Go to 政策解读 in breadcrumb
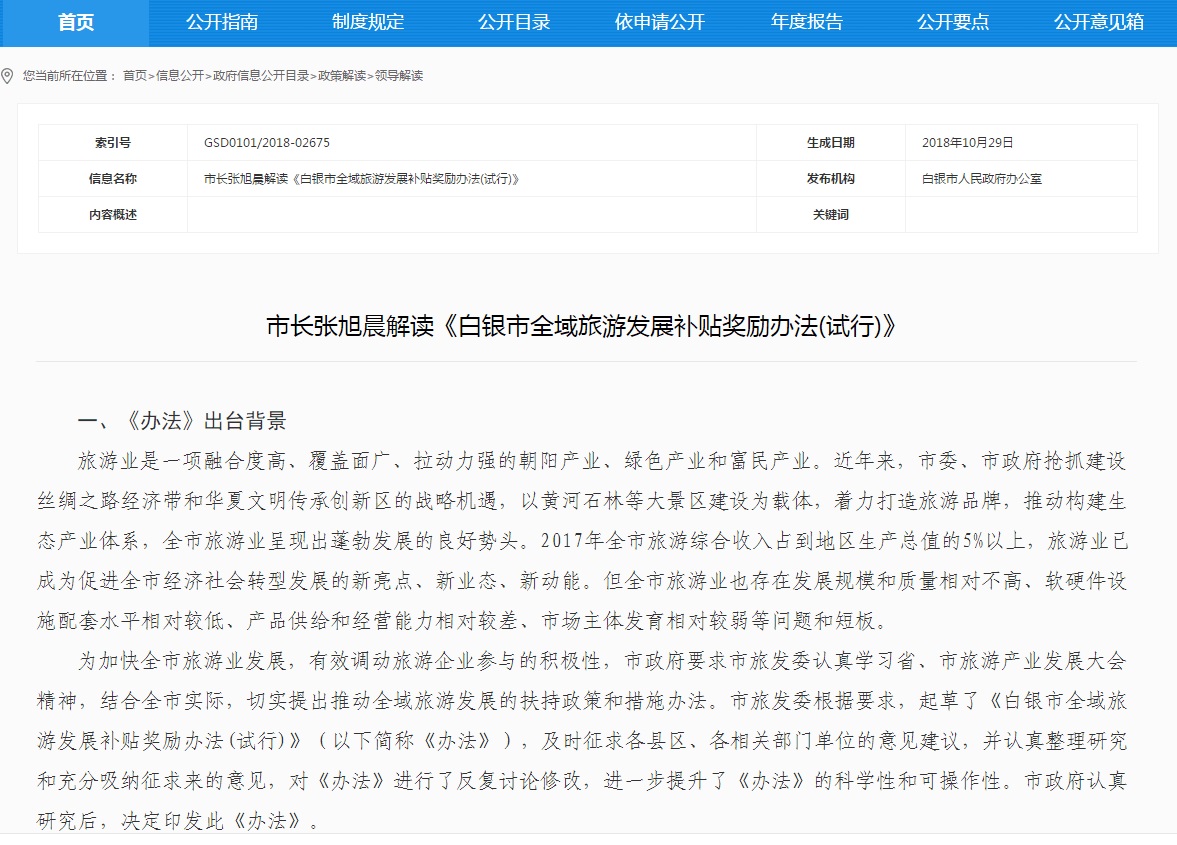 click(341, 76)
